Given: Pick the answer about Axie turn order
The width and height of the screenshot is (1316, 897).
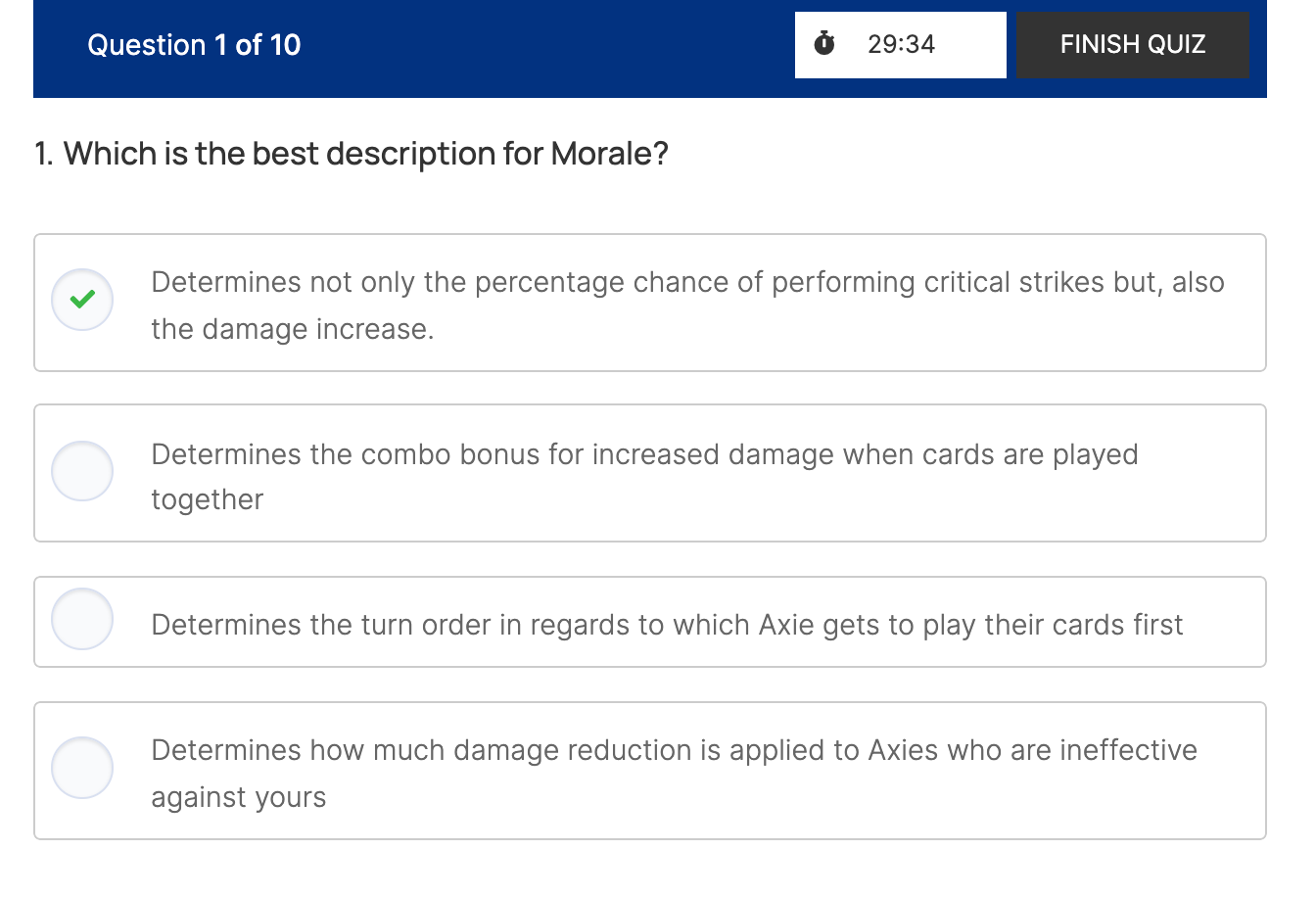Looking at the screenshot, I should 667,625.
